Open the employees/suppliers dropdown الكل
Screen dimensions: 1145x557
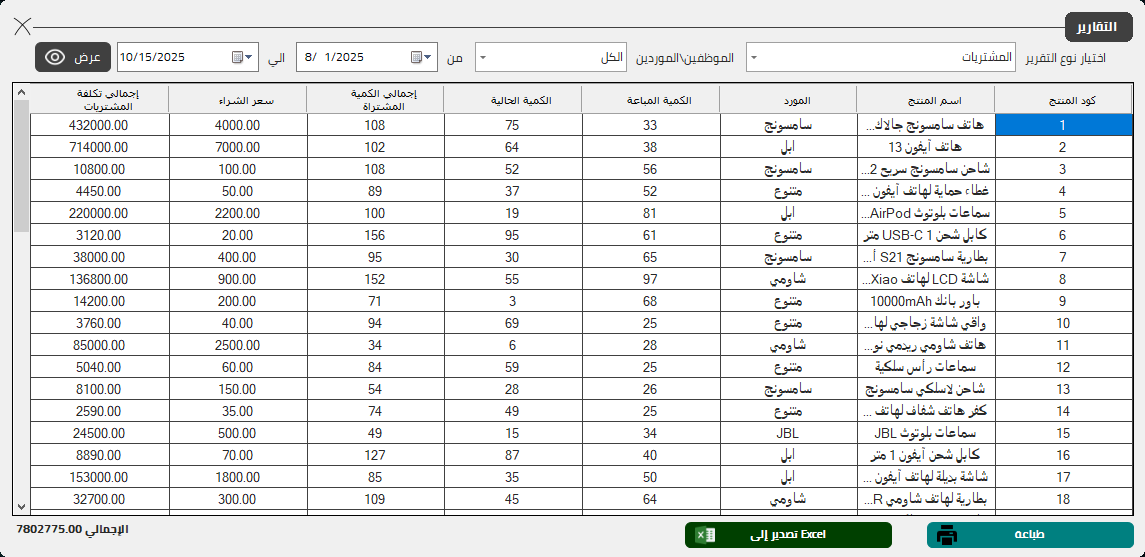[551, 57]
